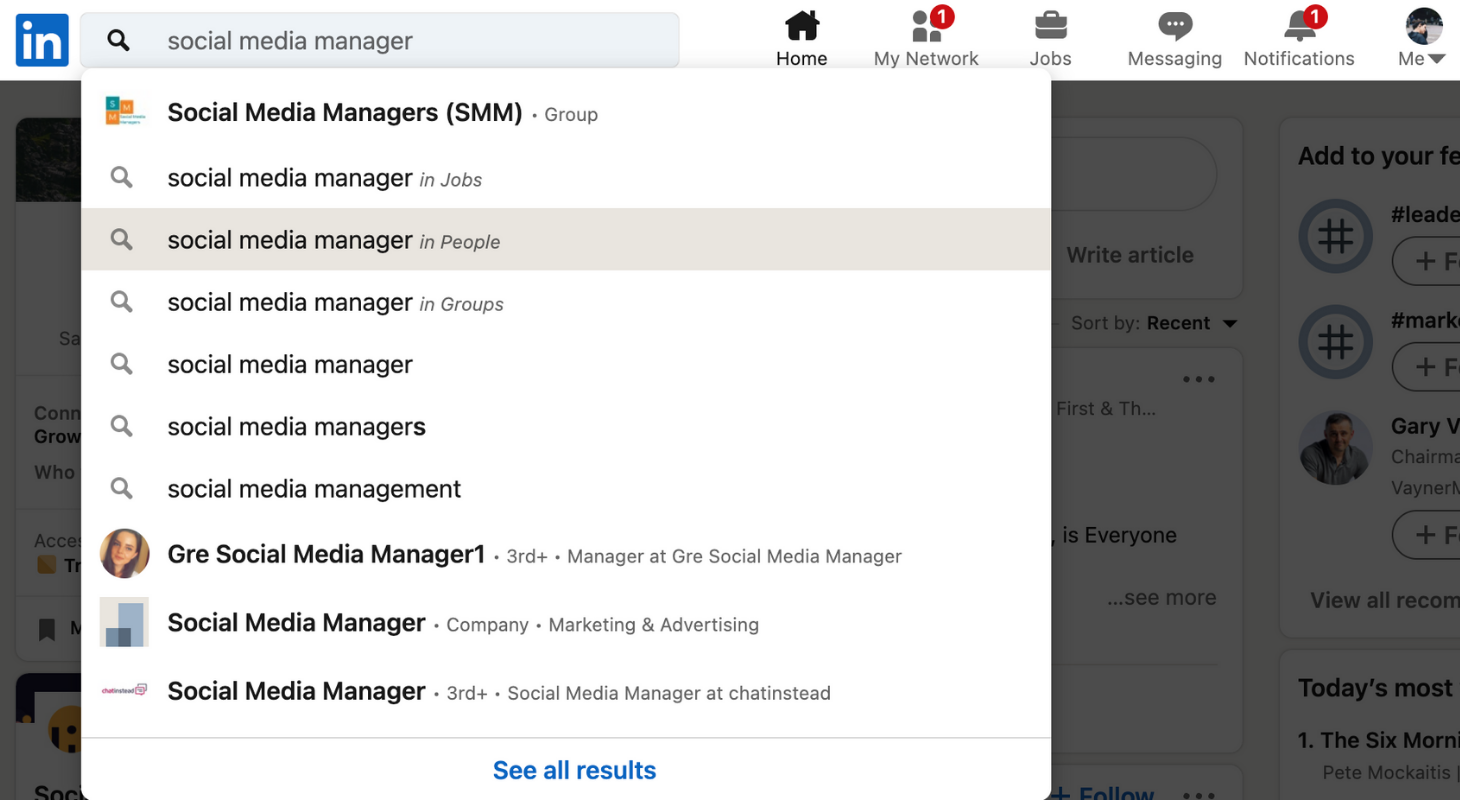Viewport: 1460px width, 800px height.
Task: Open the Jobs briefcase icon
Action: pos(1050,25)
